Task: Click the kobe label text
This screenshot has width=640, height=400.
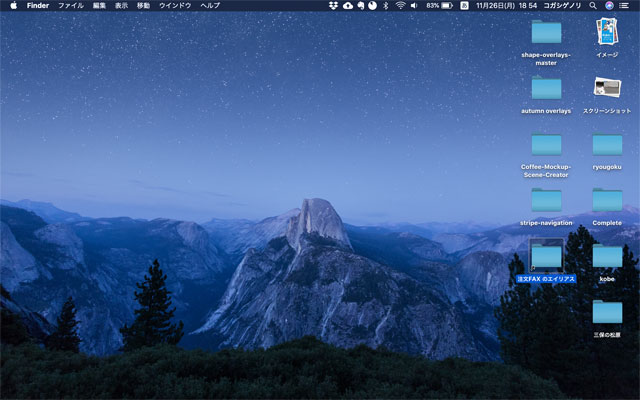Action: point(607,279)
